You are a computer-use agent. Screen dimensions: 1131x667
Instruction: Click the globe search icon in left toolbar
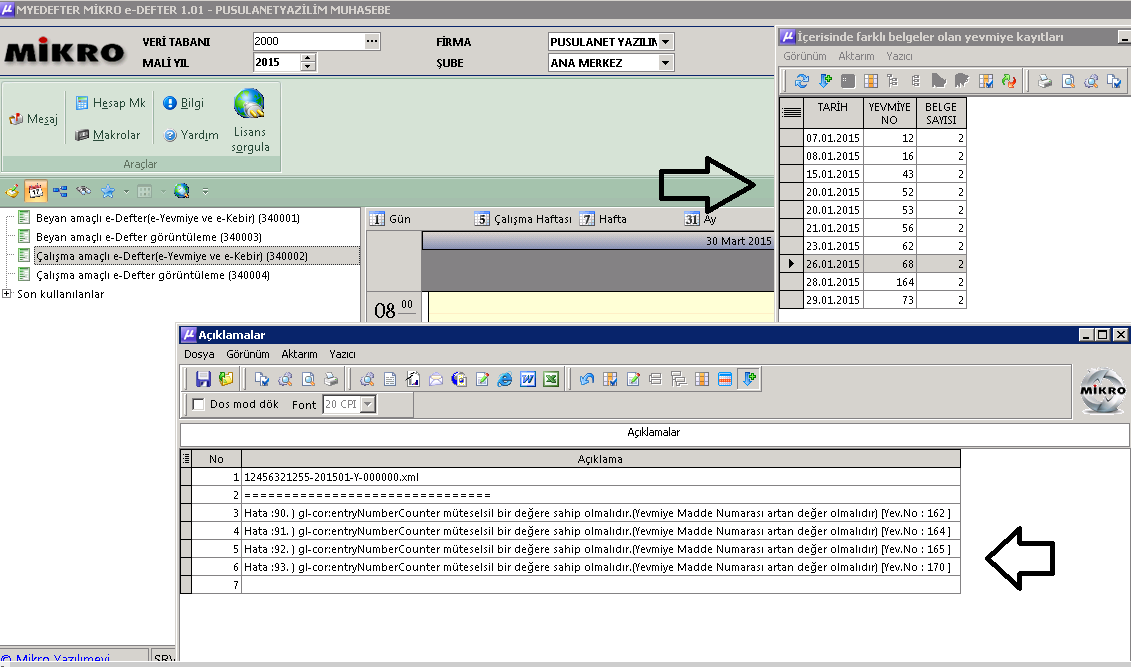pyautogui.click(x=182, y=191)
